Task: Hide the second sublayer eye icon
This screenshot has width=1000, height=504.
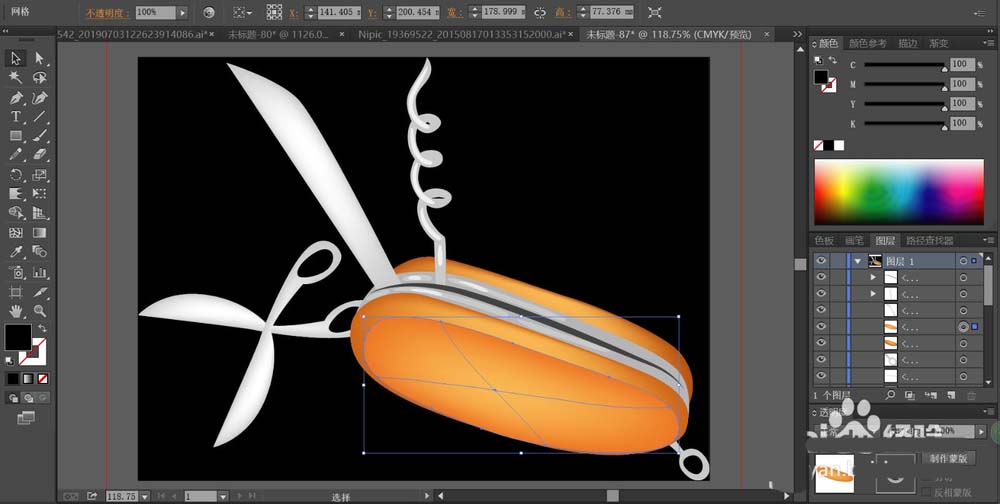Action: 821,294
